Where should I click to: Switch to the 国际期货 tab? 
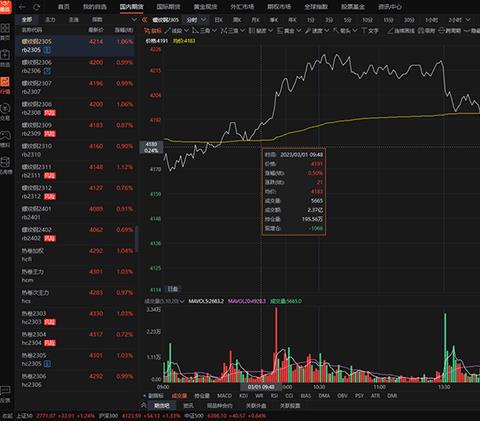click(x=168, y=7)
